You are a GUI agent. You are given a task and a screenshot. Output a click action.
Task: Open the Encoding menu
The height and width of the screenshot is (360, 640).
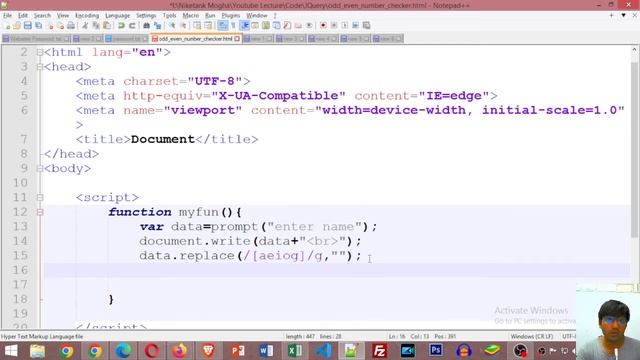click(87, 16)
